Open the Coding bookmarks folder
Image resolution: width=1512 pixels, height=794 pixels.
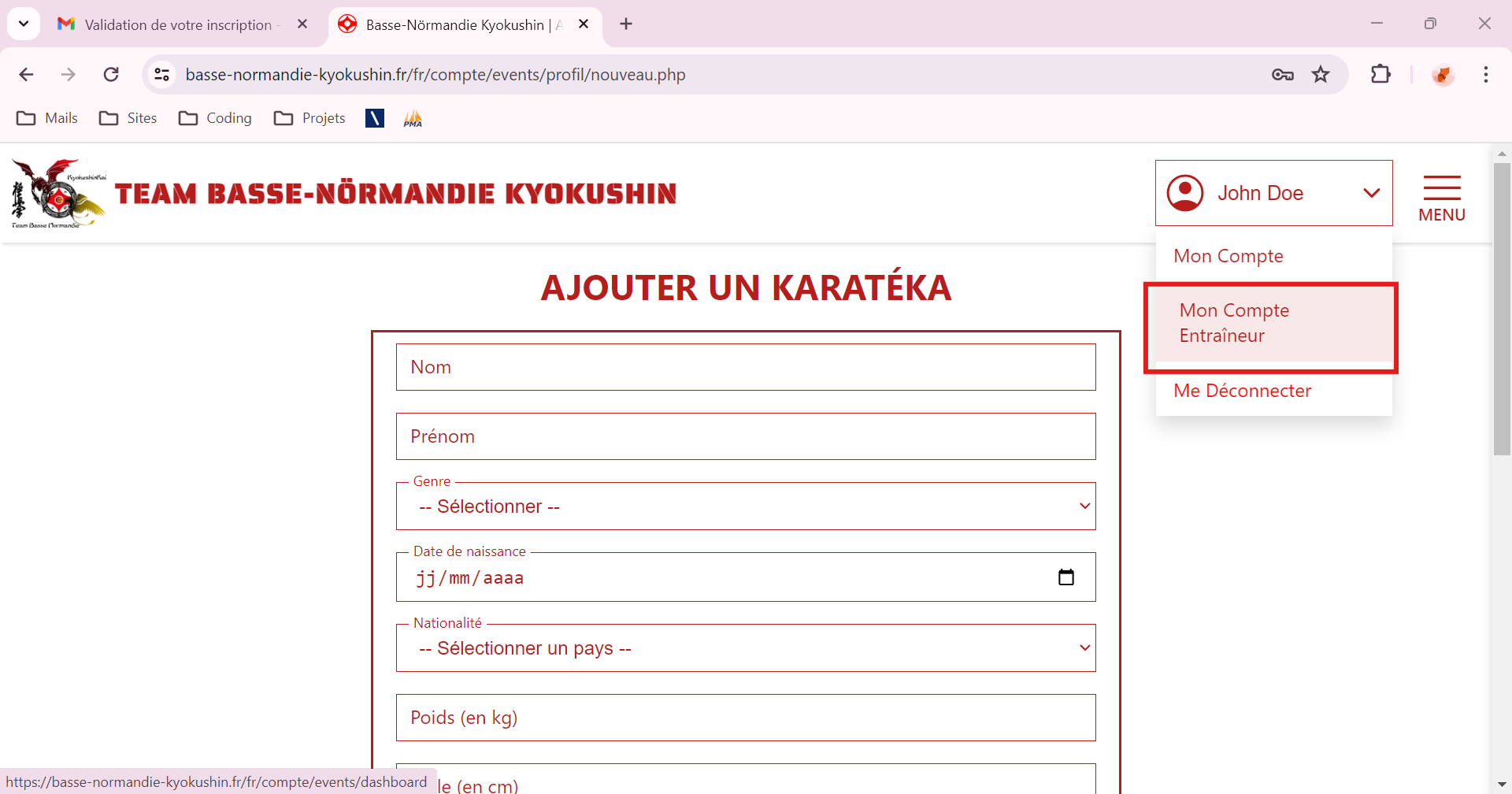216,118
